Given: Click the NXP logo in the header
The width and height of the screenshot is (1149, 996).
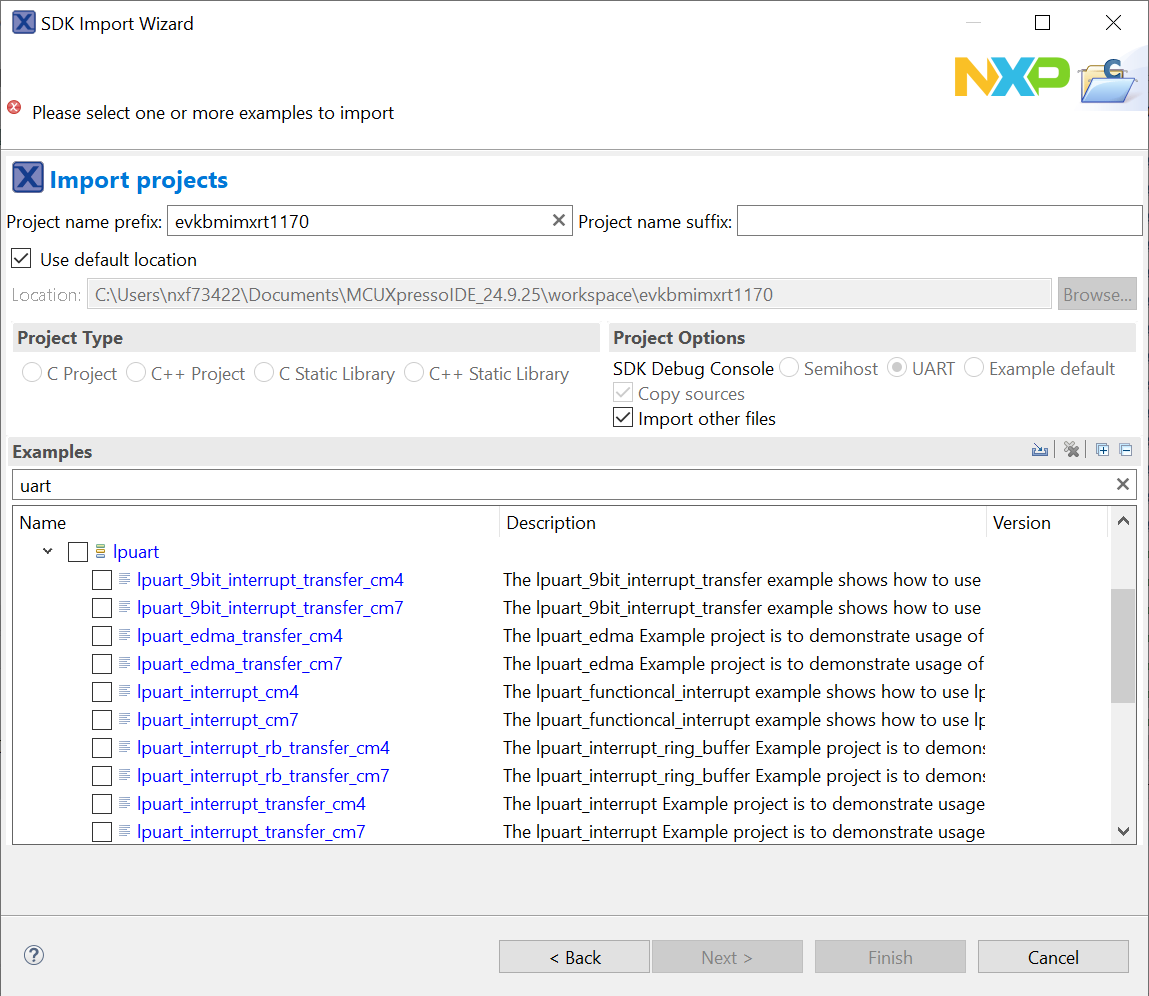Looking at the screenshot, I should coord(1011,77).
